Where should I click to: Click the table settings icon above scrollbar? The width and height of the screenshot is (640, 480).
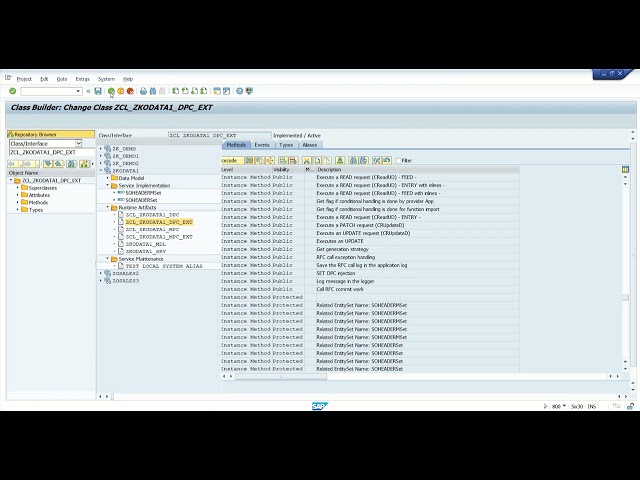click(625, 169)
